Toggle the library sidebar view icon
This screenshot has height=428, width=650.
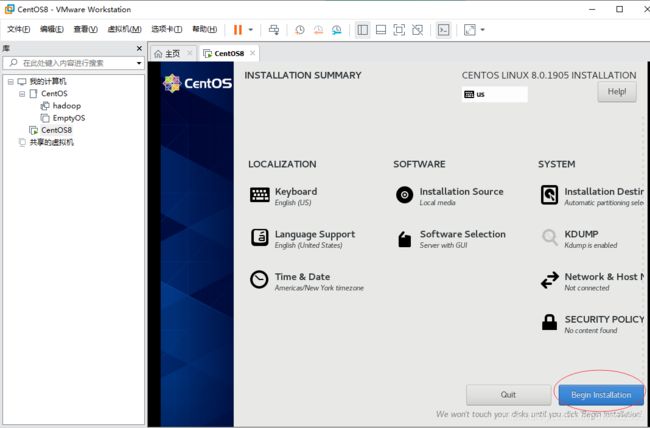tap(362, 30)
